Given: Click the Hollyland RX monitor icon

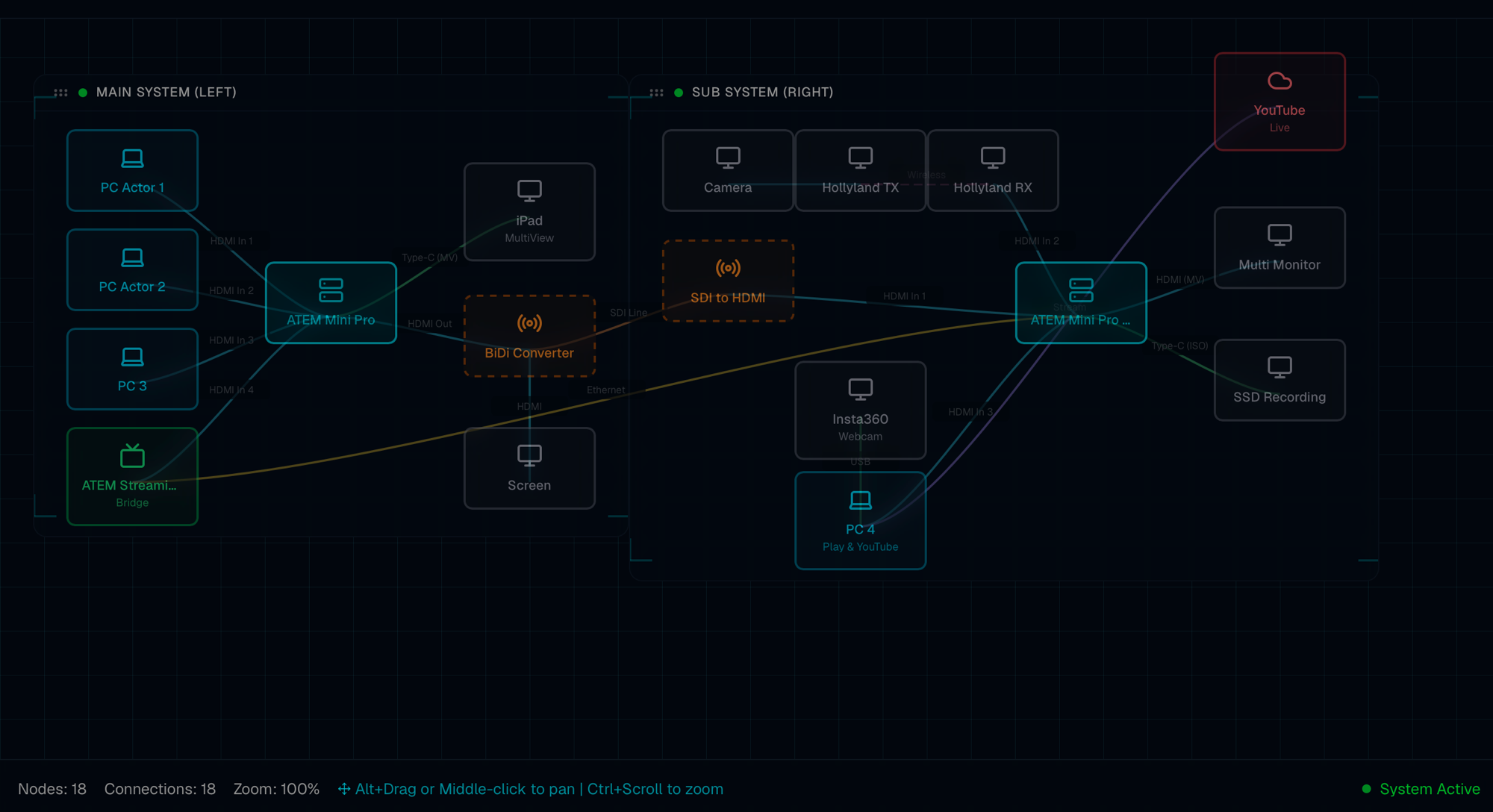Looking at the screenshot, I should click(993, 157).
